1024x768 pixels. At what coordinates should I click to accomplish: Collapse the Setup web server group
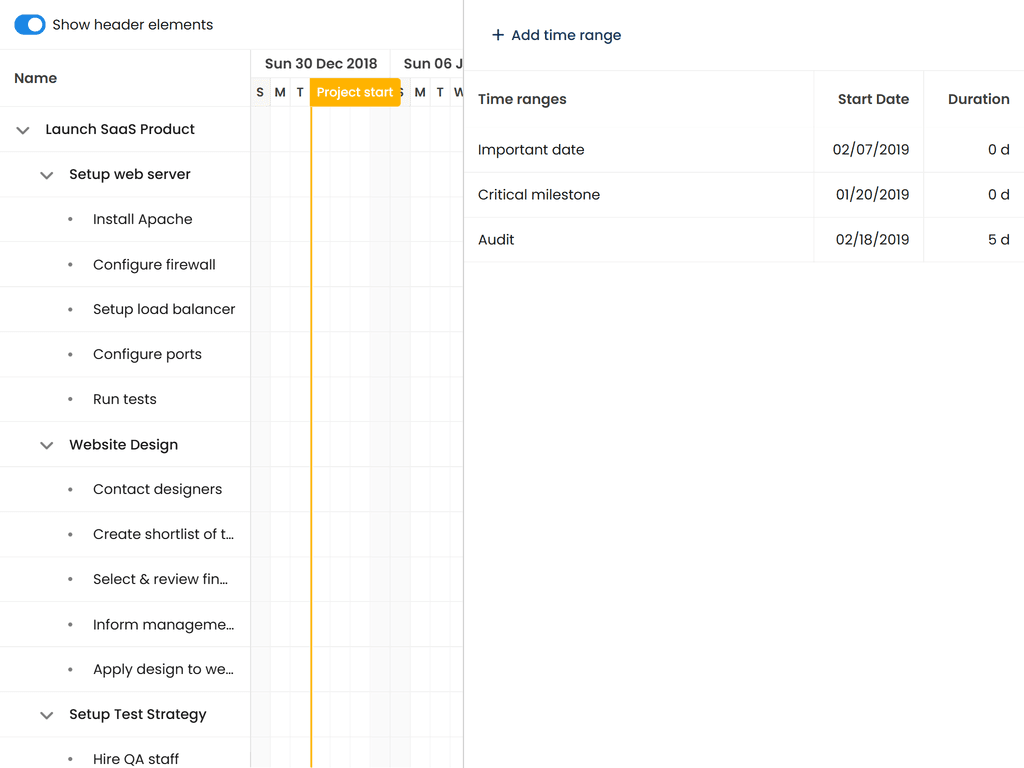(x=46, y=175)
